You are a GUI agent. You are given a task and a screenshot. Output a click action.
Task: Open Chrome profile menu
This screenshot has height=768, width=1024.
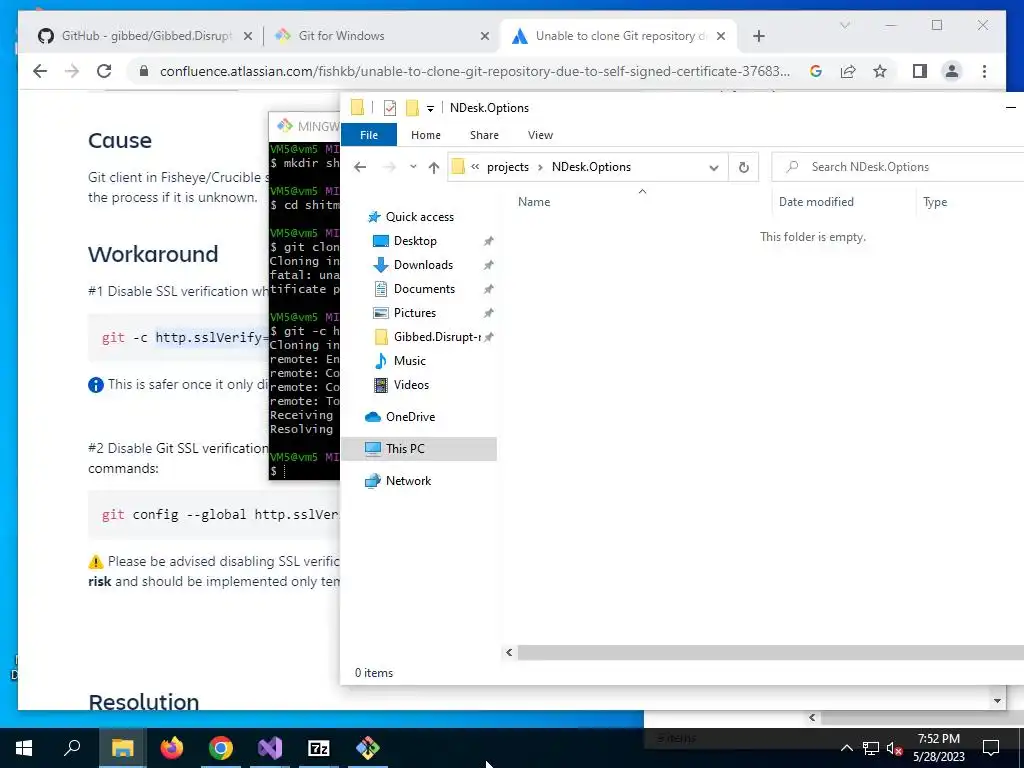coord(952,71)
